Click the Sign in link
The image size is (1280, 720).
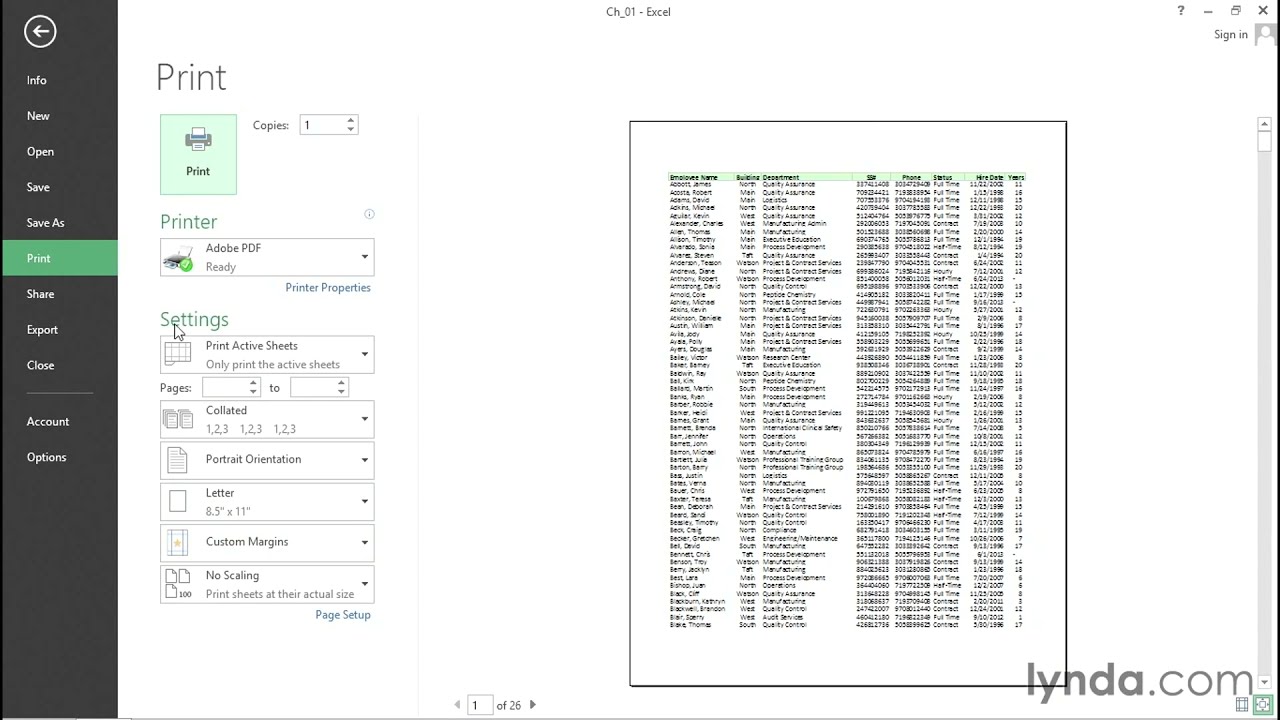[1231, 34]
